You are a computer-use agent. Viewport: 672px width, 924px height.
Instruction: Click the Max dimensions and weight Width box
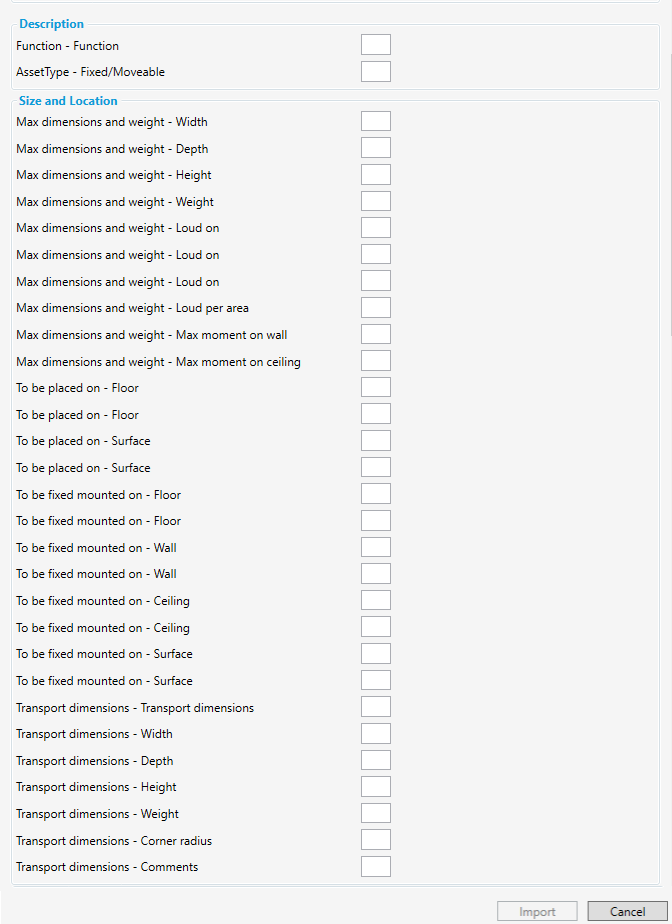(x=376, y=122)
